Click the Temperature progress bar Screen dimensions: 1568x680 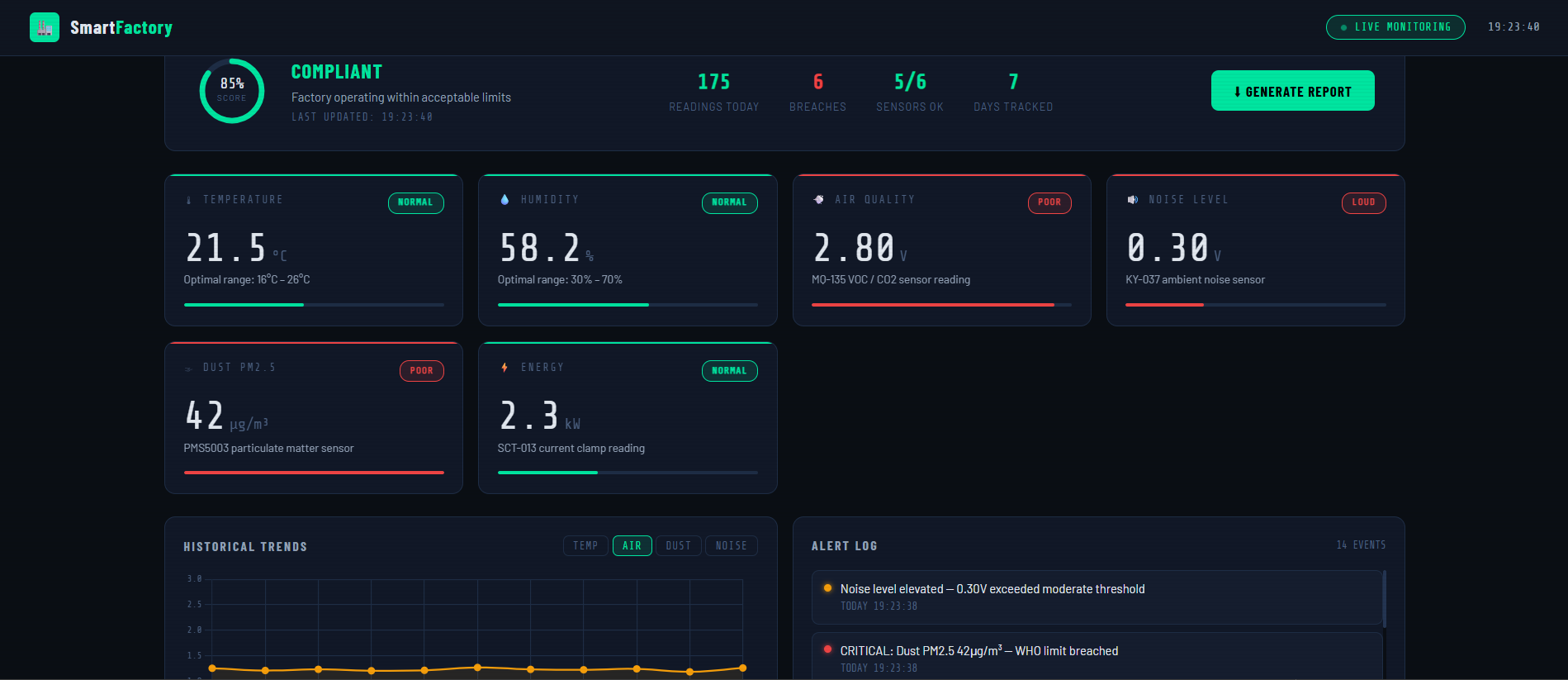pos(314,305)
